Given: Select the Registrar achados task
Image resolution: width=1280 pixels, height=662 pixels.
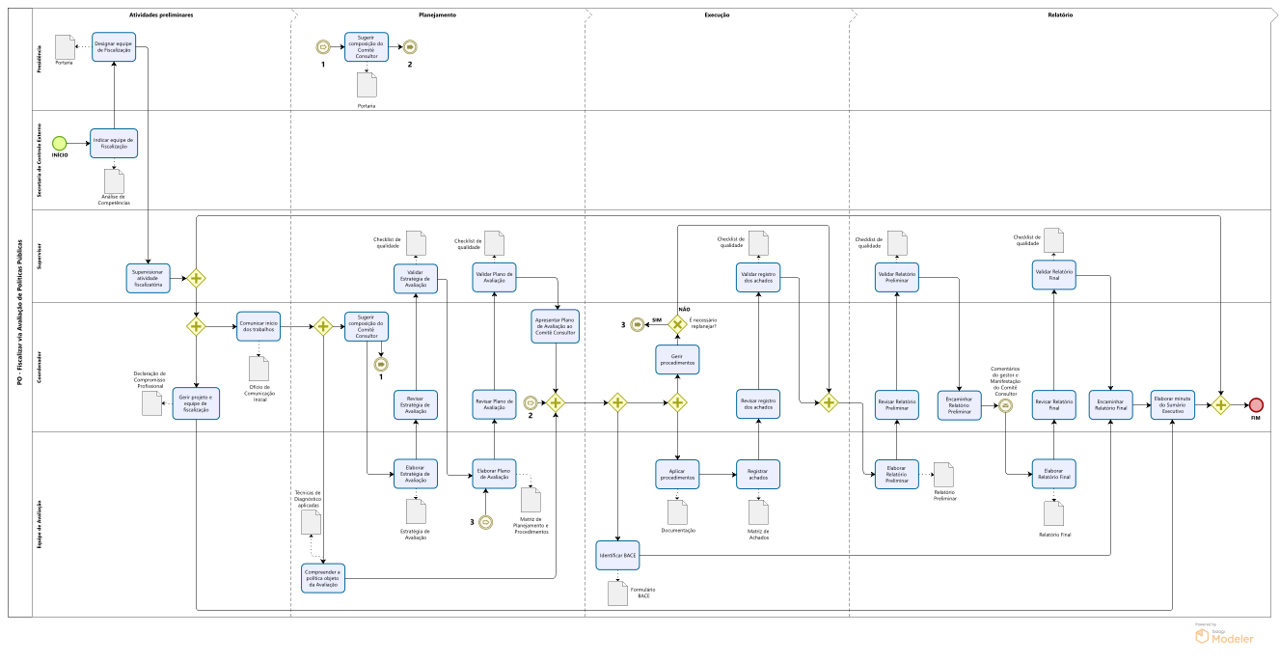Looking at the screenshot, I should (x=758, y=474).
